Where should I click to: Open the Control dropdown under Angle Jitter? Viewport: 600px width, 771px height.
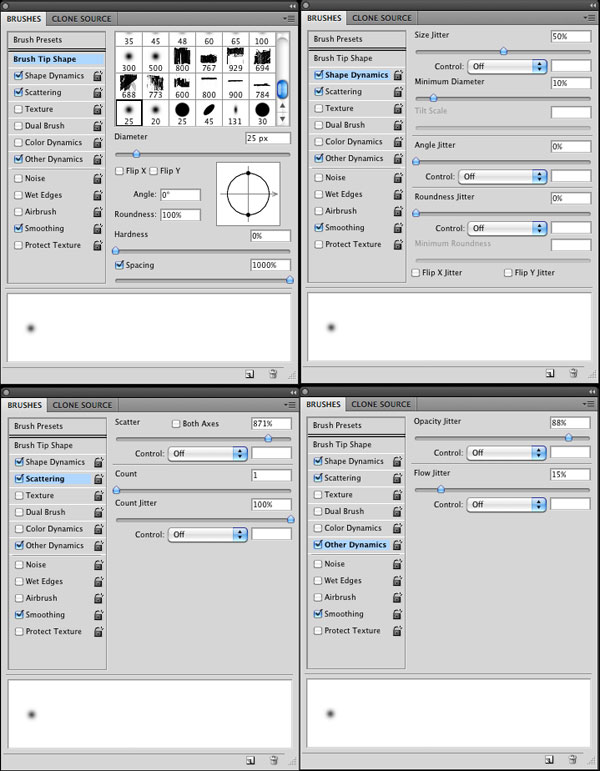[503, 177]
